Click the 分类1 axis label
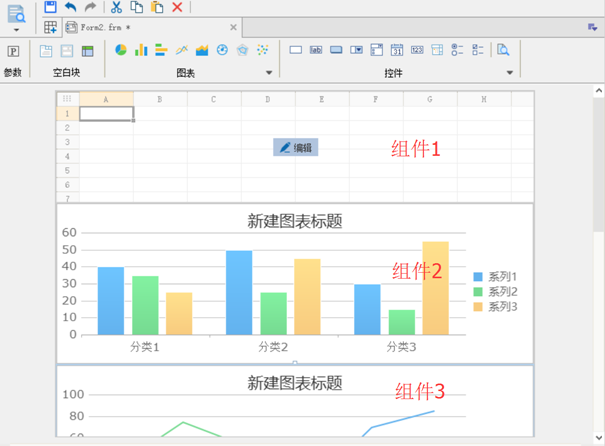Viewport: 605px width, 446px height. coord(145,347)
